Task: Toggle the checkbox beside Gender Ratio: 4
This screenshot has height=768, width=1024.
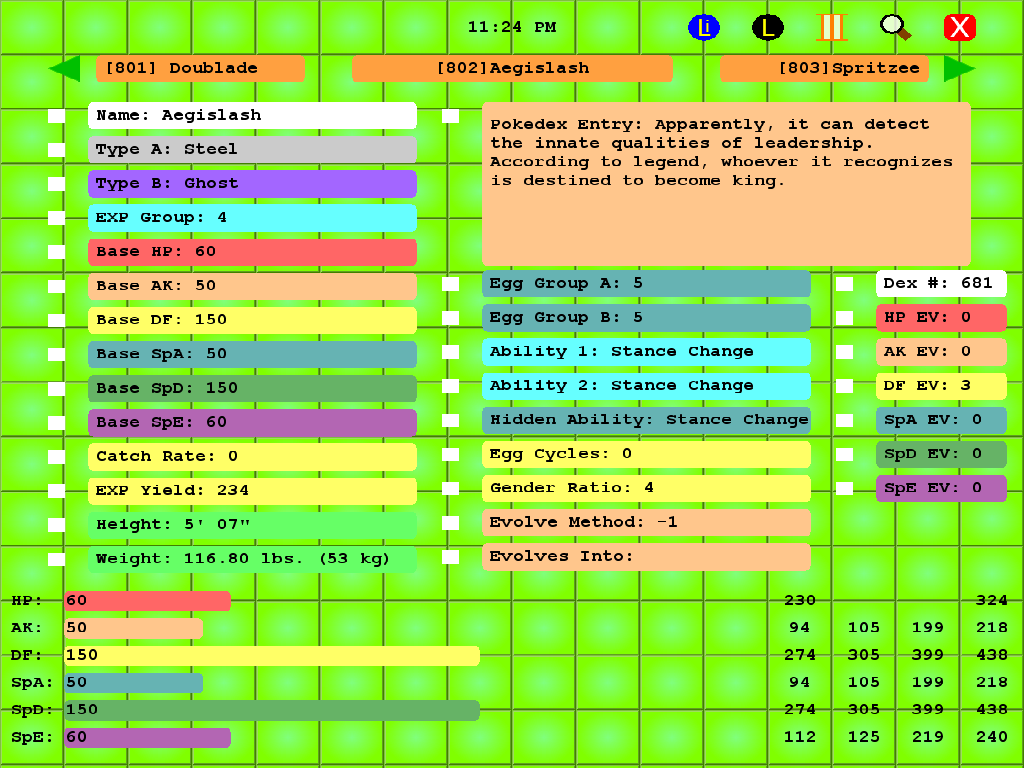Action: click(451, 488)
